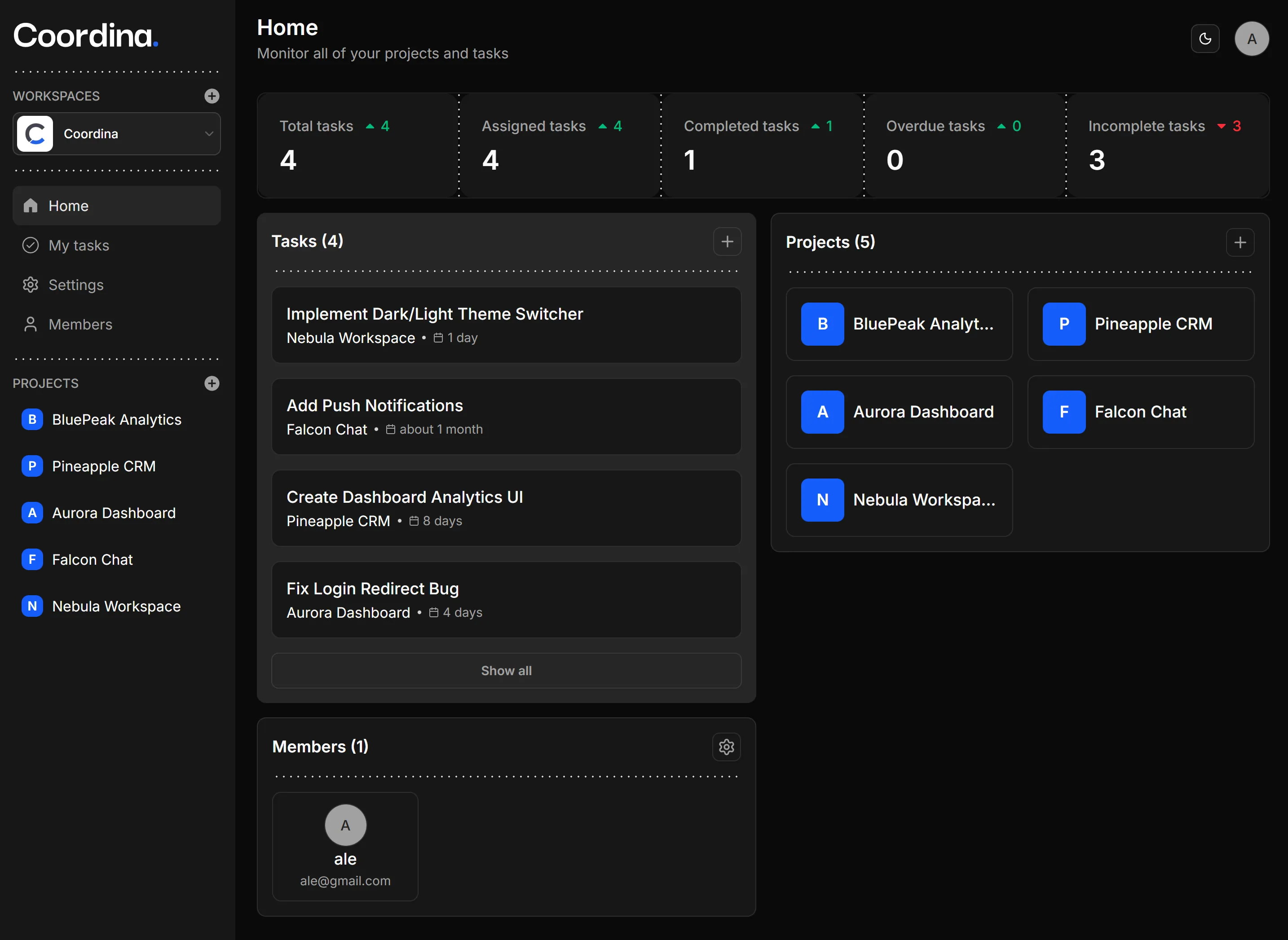Select Nebula Workspace in sidebar projects
The width and height of the screenshot is (1288, 940).
tap(116, 606)
